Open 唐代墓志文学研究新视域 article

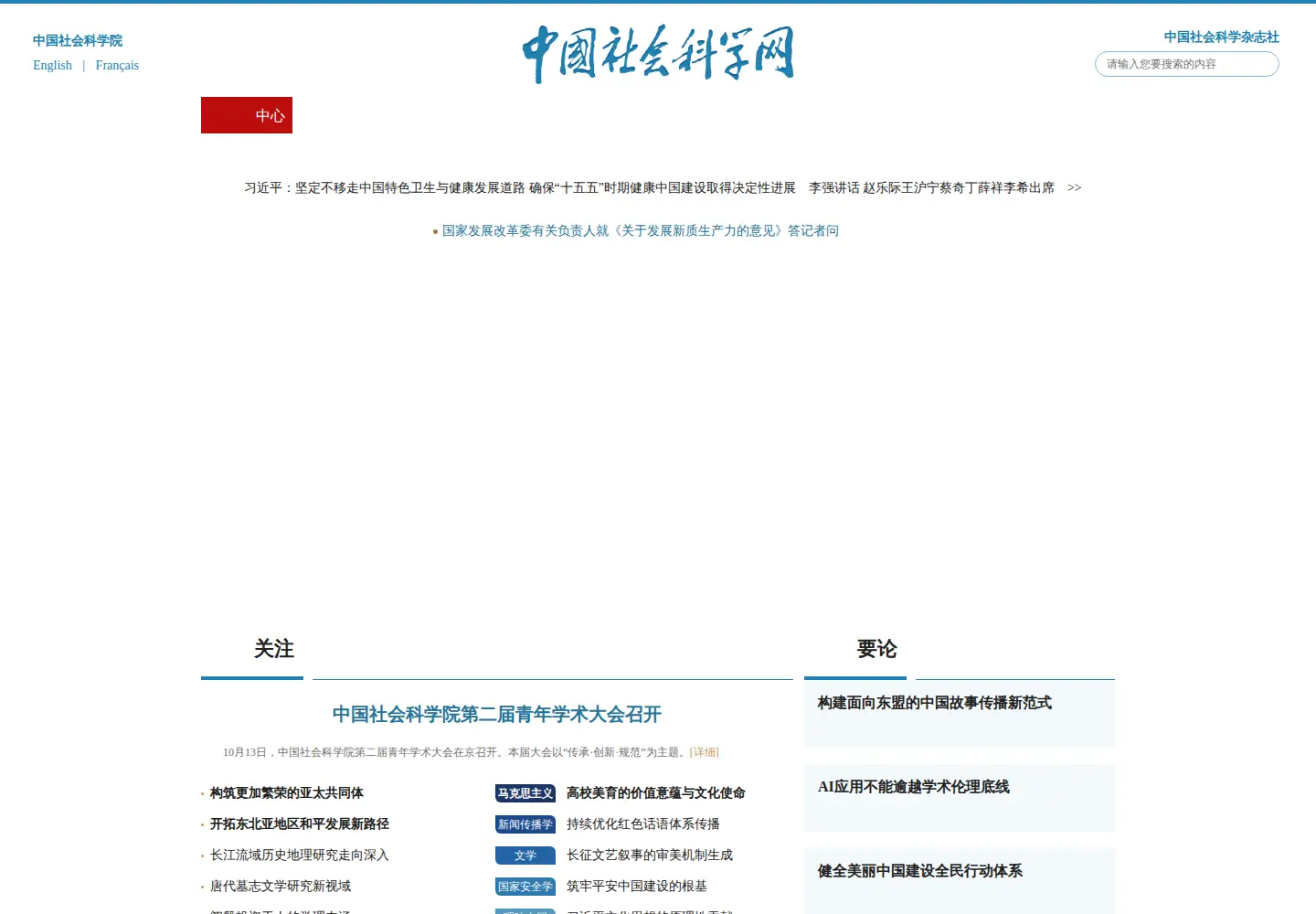(x=280, y=886)
